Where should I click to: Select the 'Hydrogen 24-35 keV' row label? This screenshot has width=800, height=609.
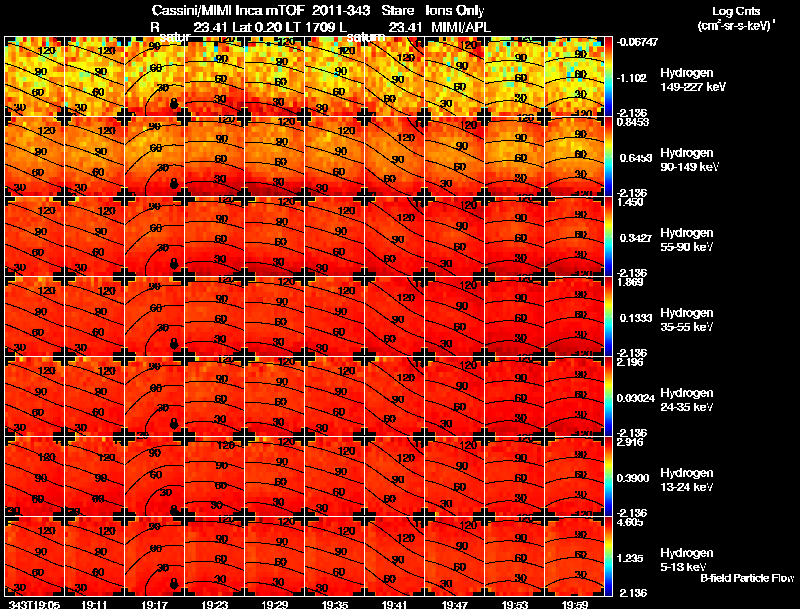click(x=687, y=400)
